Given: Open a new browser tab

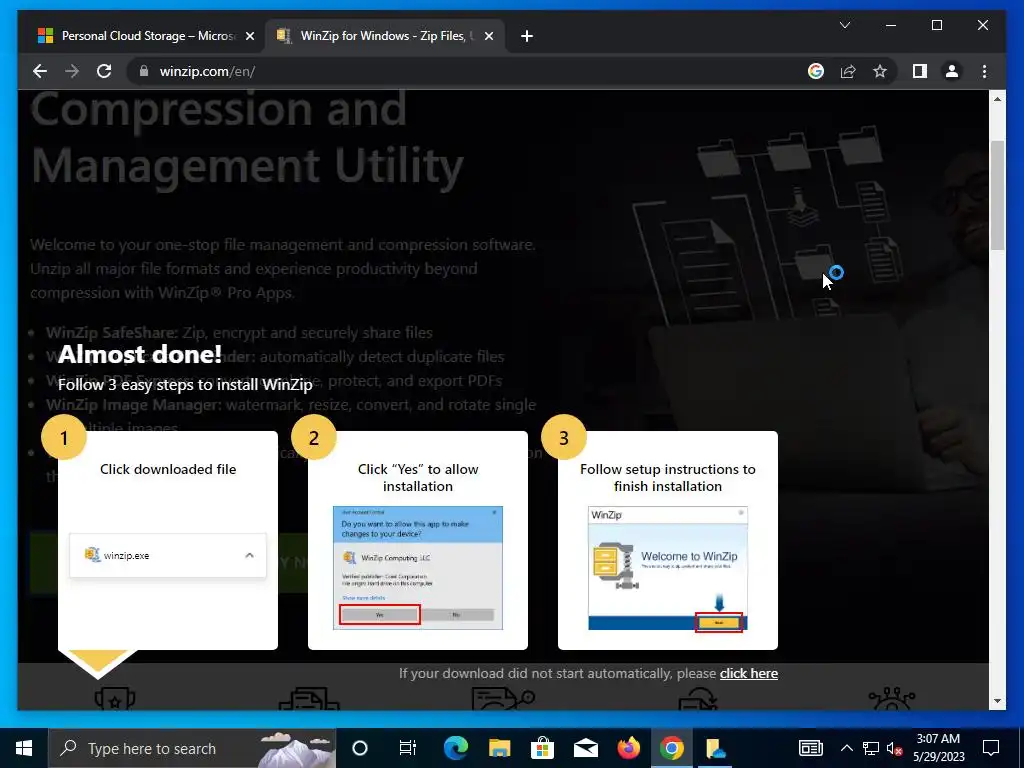Looking at the screenshot, I should click(527, 36).
